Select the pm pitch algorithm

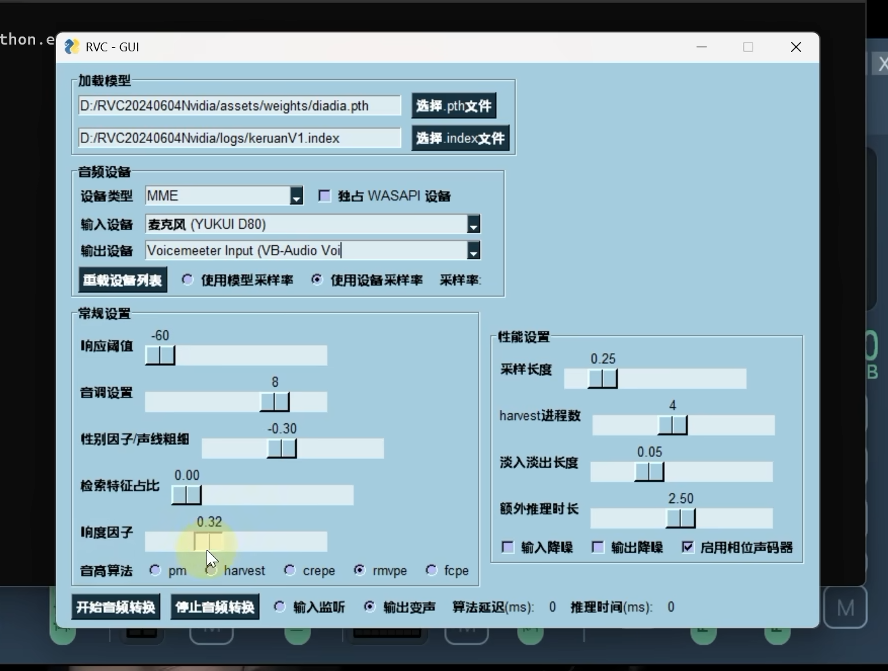click(155, 570)
